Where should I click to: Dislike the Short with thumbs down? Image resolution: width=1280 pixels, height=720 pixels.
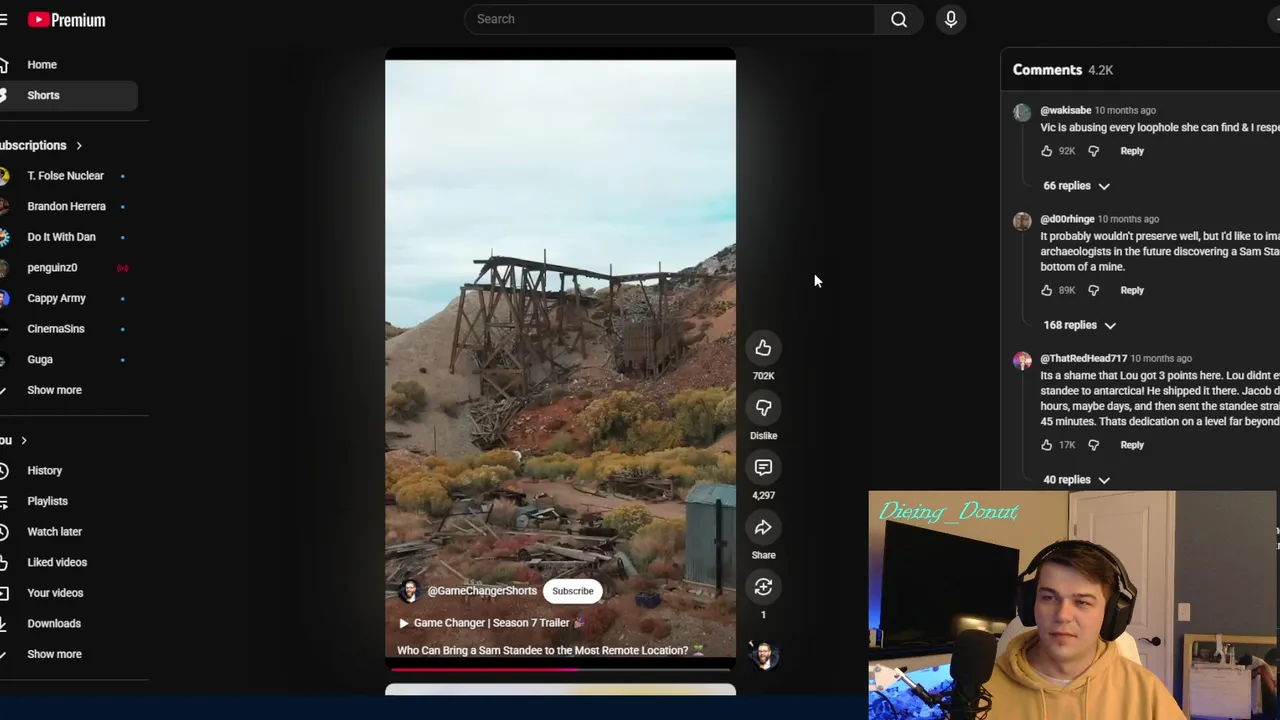tap(763, 408)
